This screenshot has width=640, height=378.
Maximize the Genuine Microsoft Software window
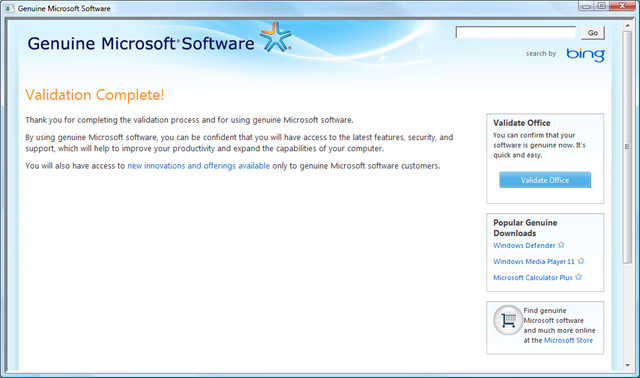pyautogui.click(x=601, y=6)
